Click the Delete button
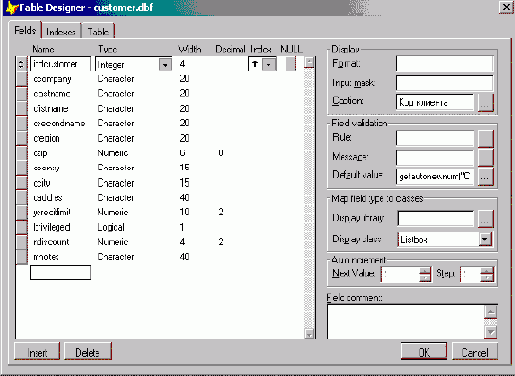 [87, 352]
